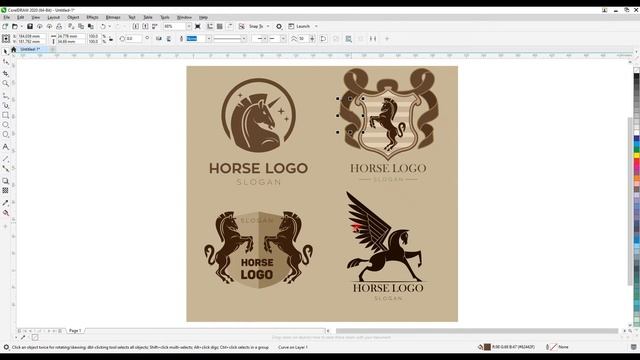The width and height of the screenshot is (640, 360).
Task: Select the Transparency tool
Action: coord(5,191)
